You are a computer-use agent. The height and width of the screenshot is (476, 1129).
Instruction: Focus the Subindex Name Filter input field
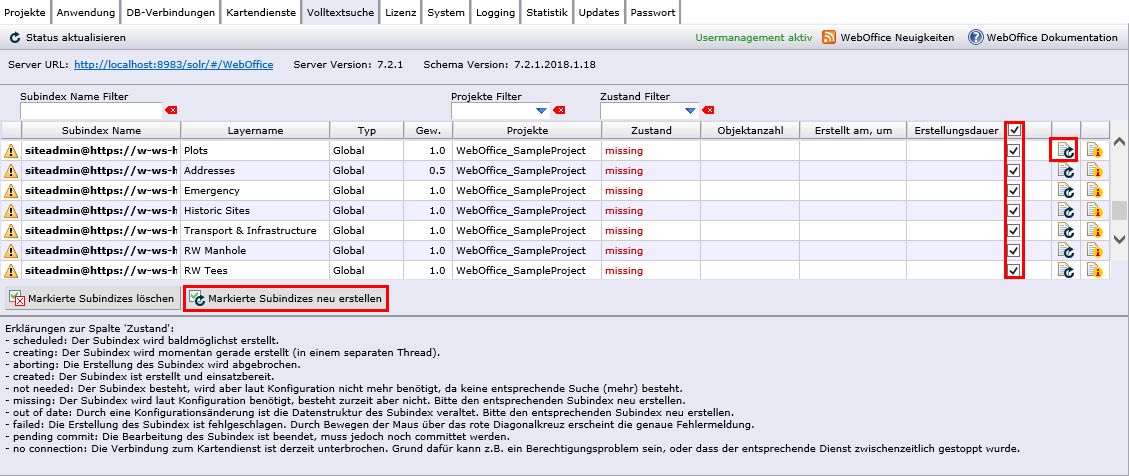point(91,111)
